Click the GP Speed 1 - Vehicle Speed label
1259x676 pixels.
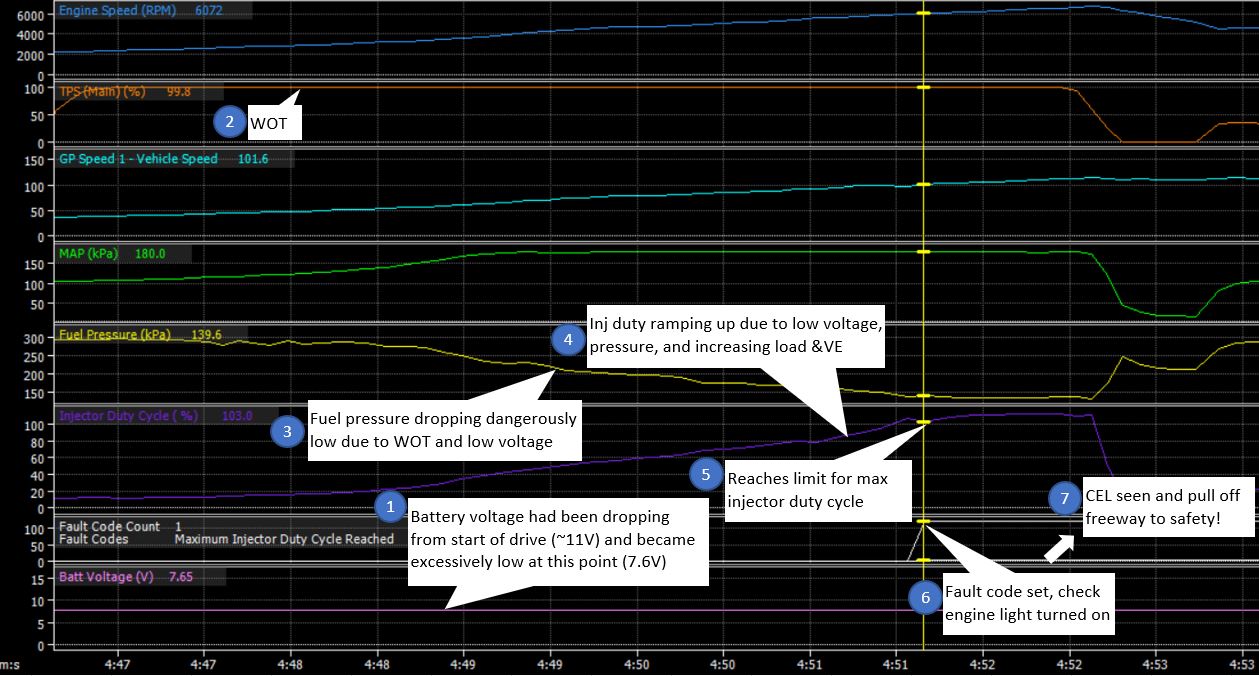coord(138,159)
